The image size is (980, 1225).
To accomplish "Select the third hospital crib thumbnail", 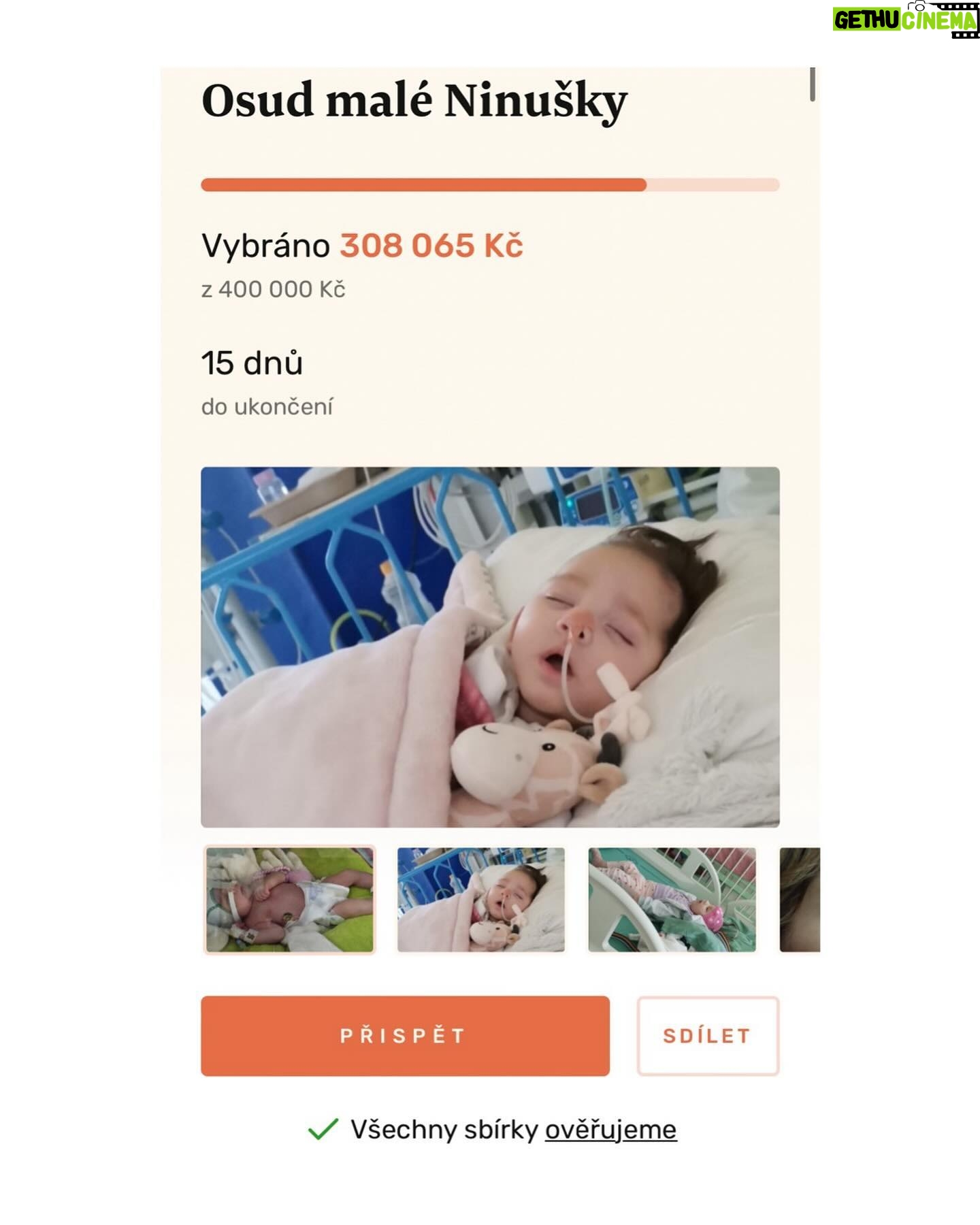I will [672, 900].
